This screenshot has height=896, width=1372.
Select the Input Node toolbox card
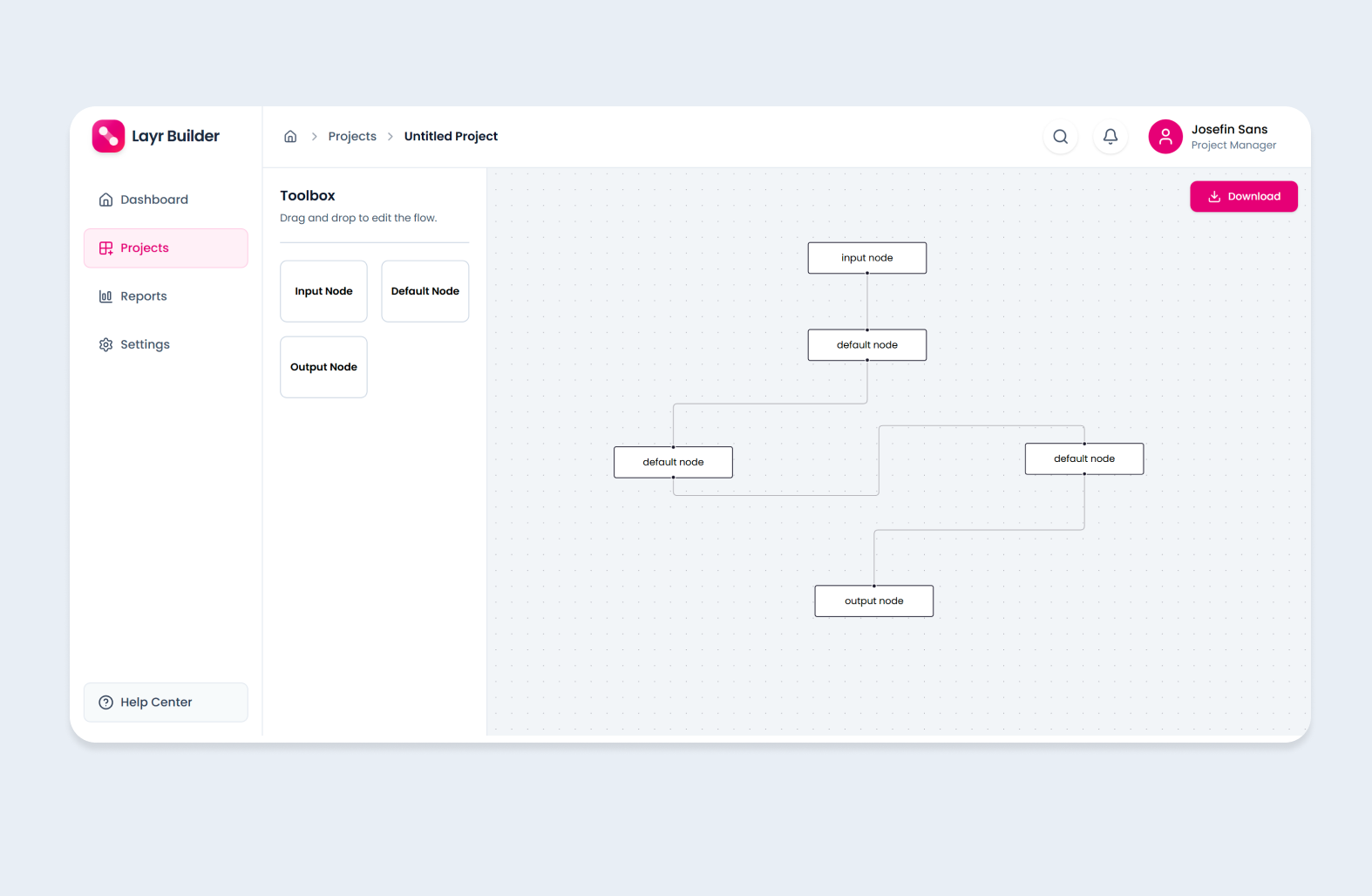coord(323,291)
